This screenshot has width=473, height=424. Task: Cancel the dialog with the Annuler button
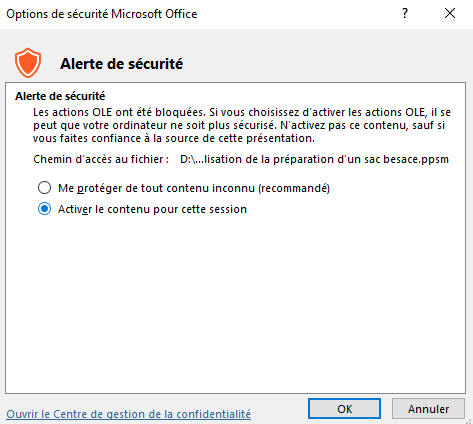point(428,409)
